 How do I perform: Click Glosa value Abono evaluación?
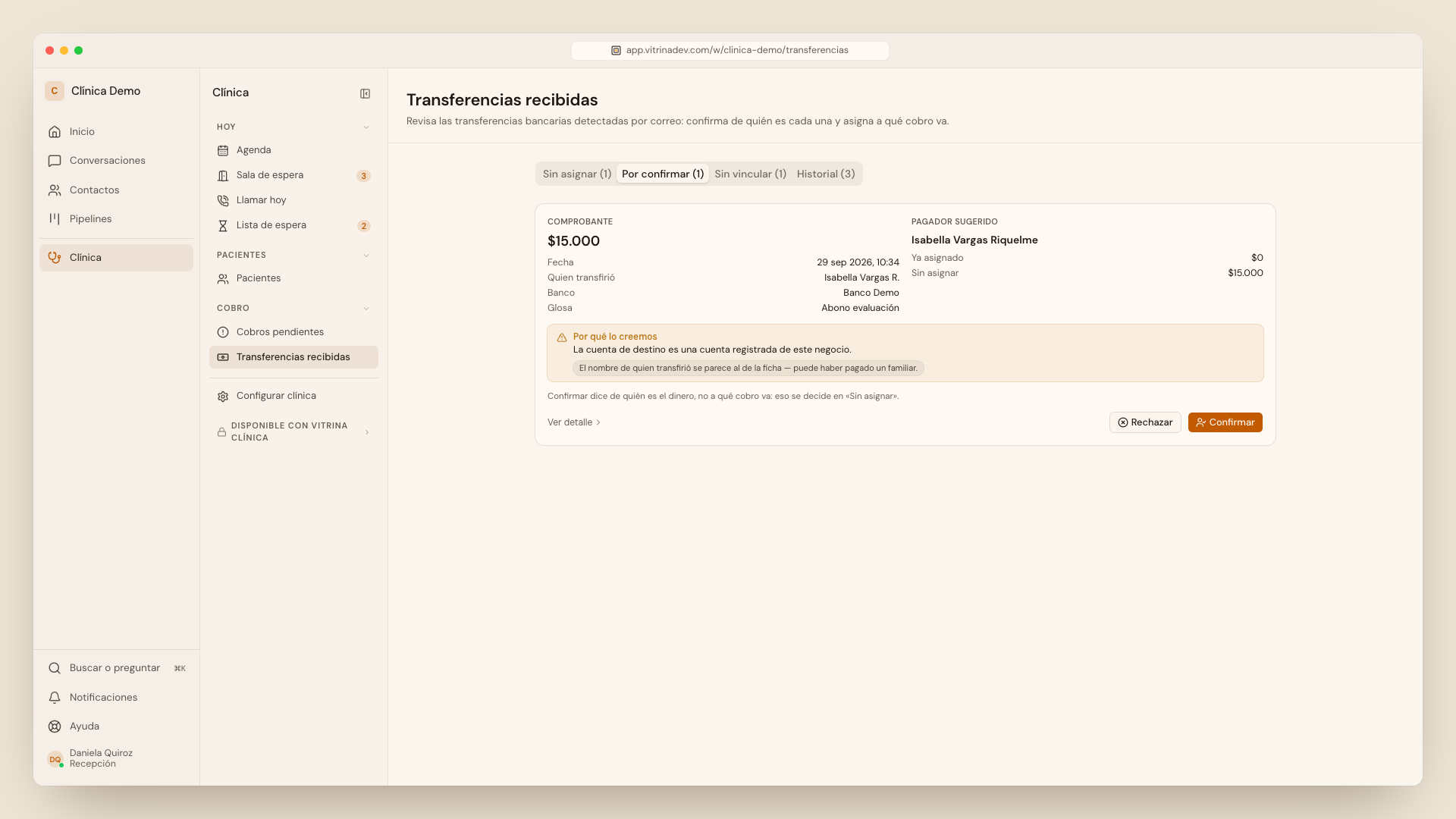tap(860, 308)
